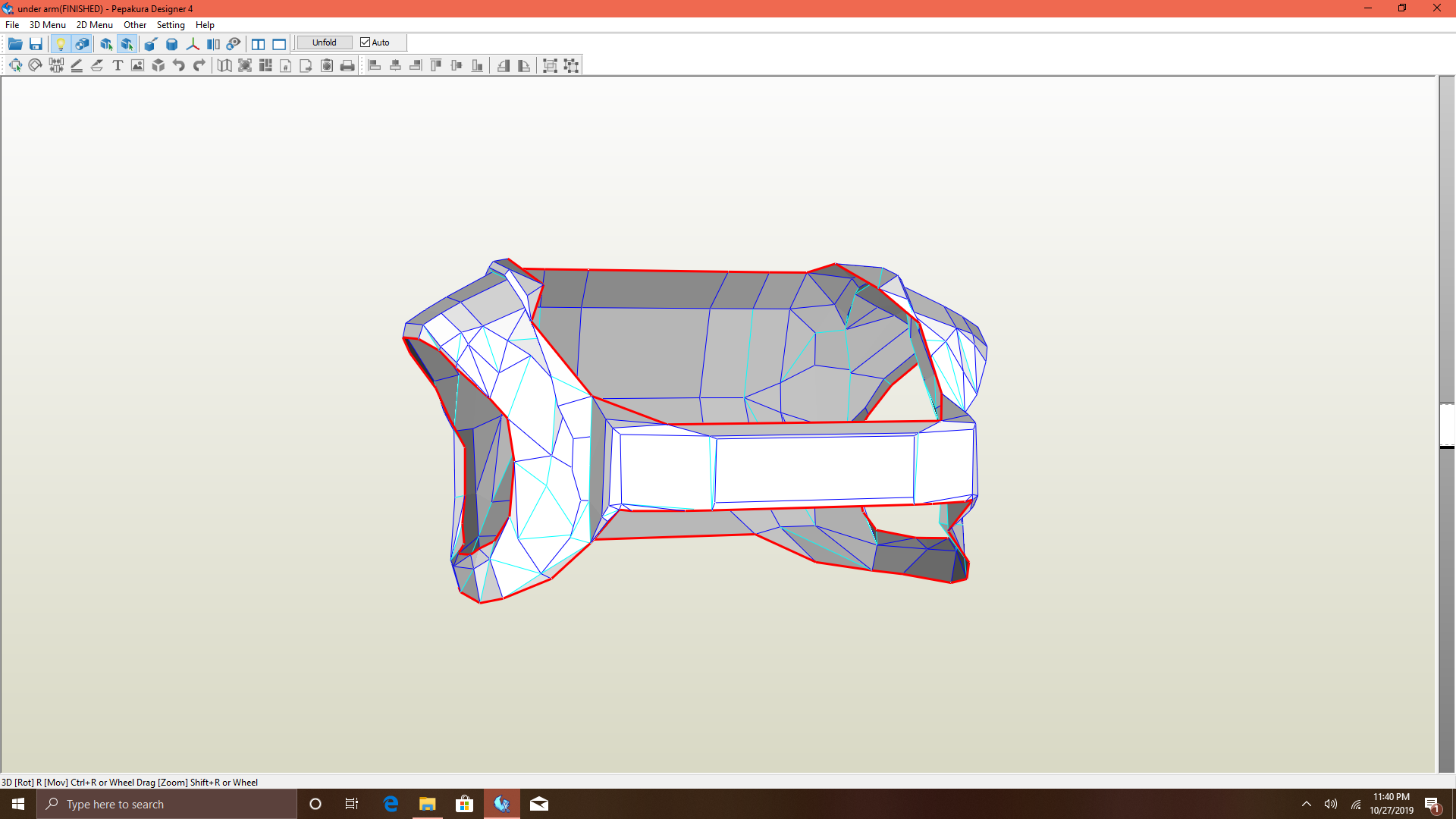1456x819 pixels.
Task: Open Cortana circle icon in taskbar
Action: coord(315,804)
